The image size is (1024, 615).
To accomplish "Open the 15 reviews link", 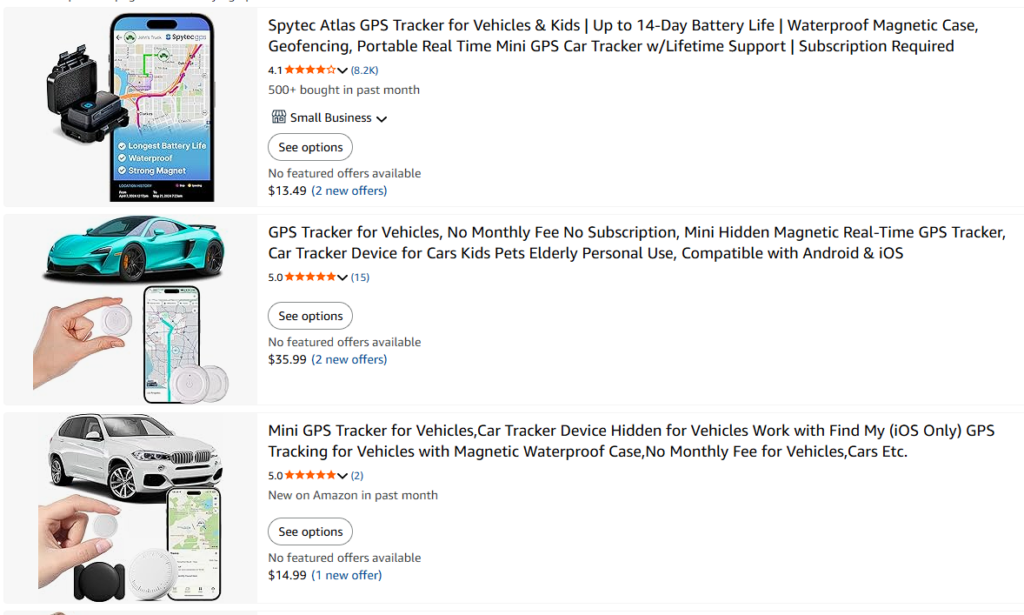I will click(360, 277).
